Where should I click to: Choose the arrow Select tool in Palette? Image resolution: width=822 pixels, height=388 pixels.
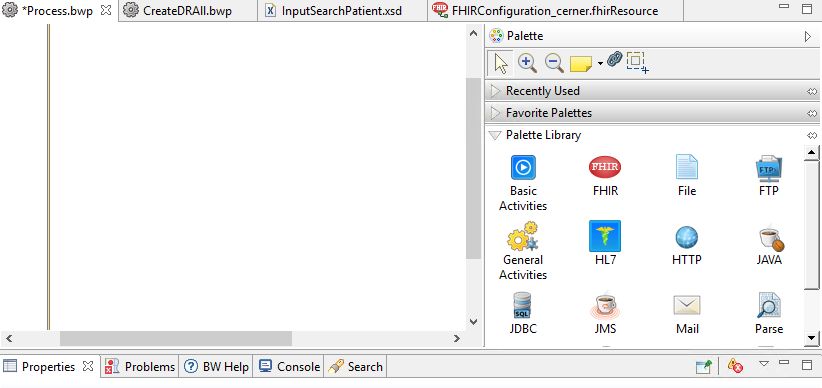pyautogui.click(x=501, y=63)
